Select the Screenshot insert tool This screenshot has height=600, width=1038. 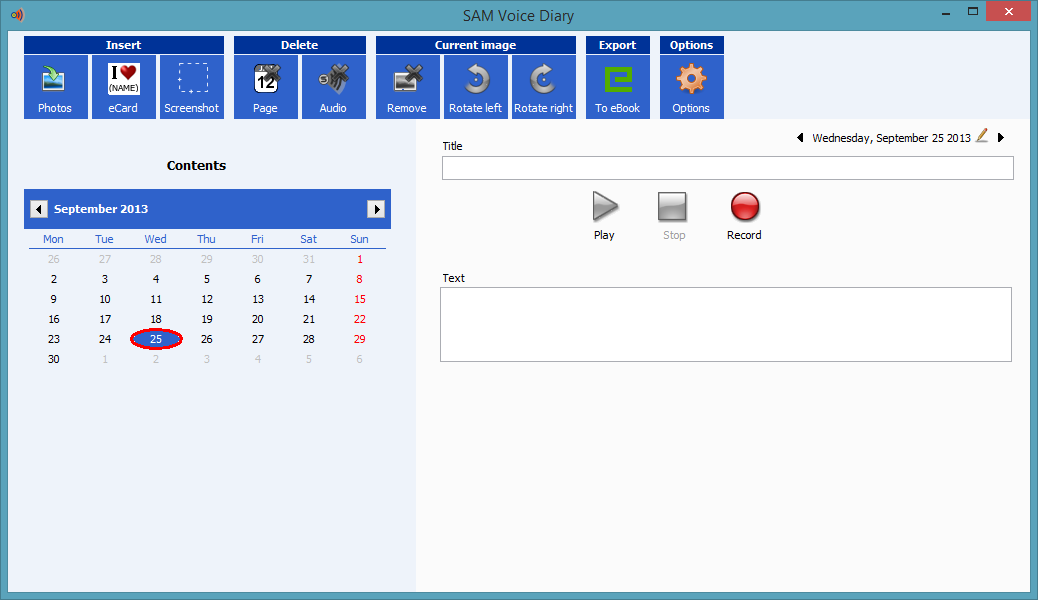pyautogui.click(x=192, y=87)
